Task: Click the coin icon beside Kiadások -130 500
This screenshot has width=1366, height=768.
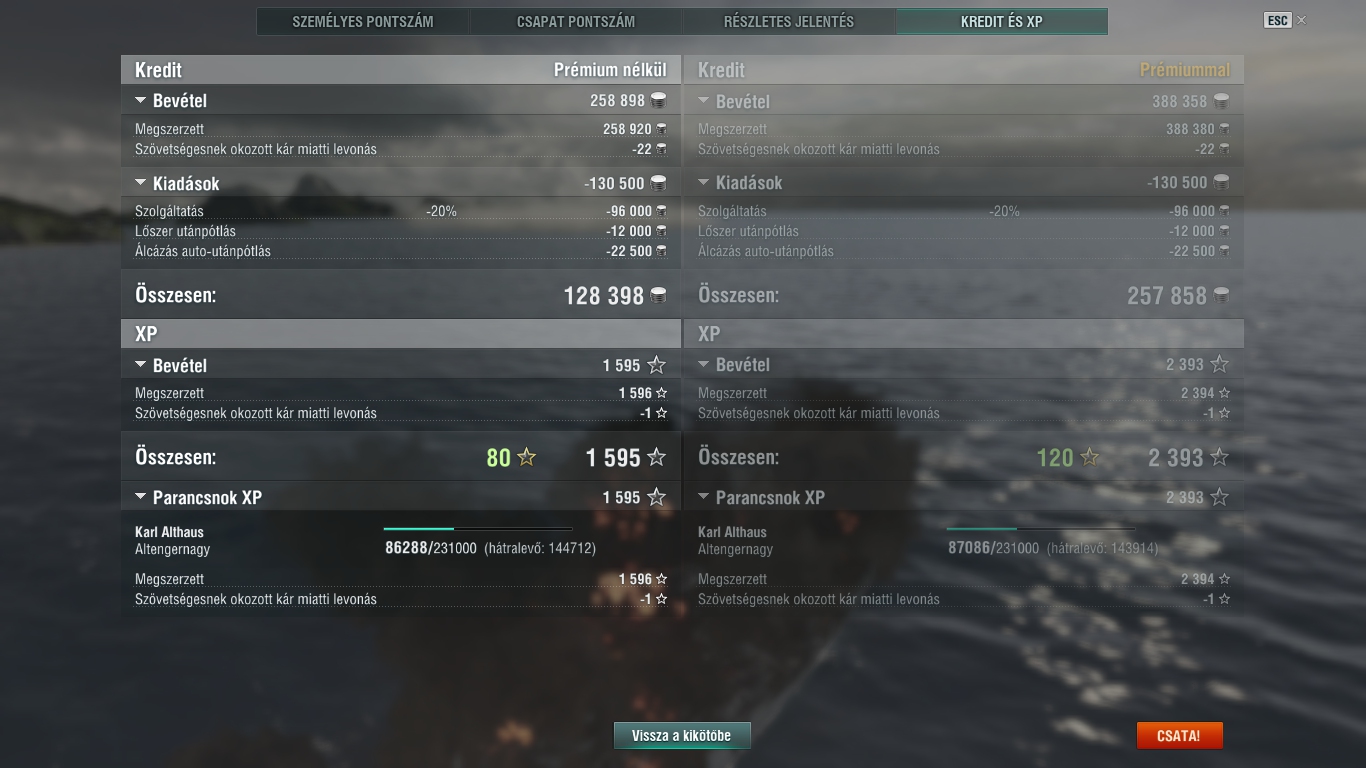Action: (x=658, y=183)
